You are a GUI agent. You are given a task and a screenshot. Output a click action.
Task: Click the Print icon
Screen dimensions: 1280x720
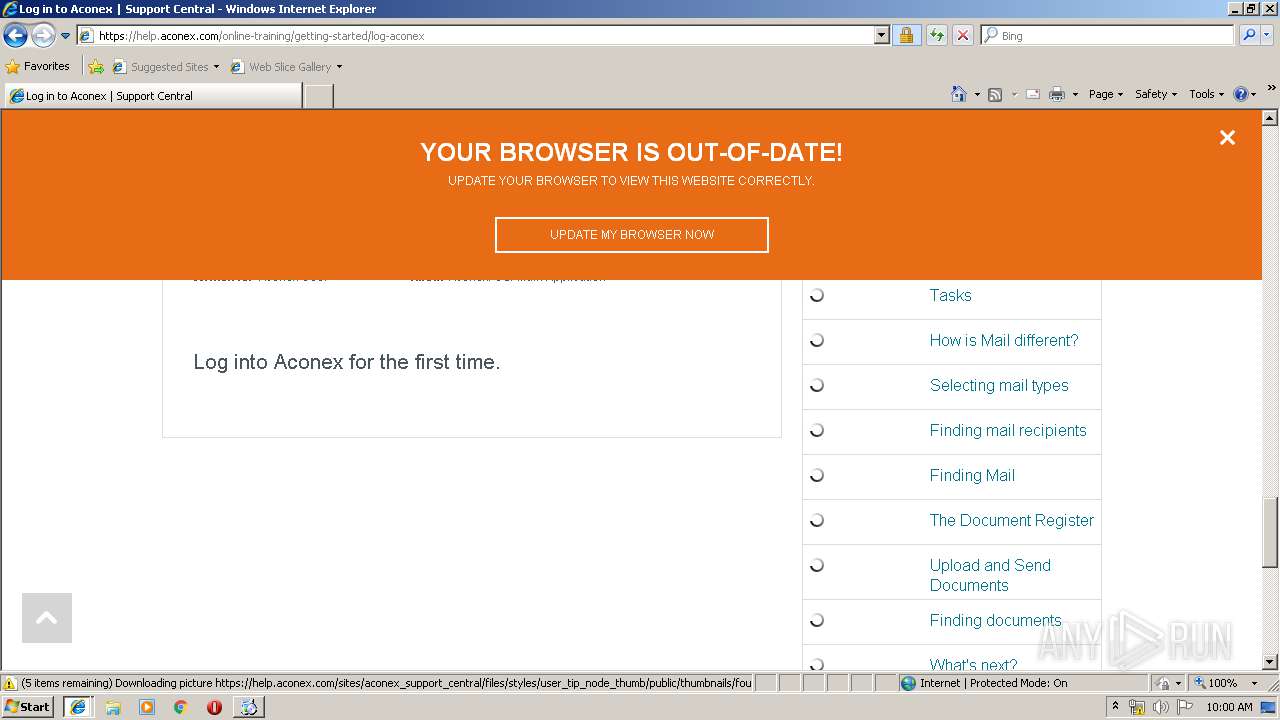coord(1056,94)
